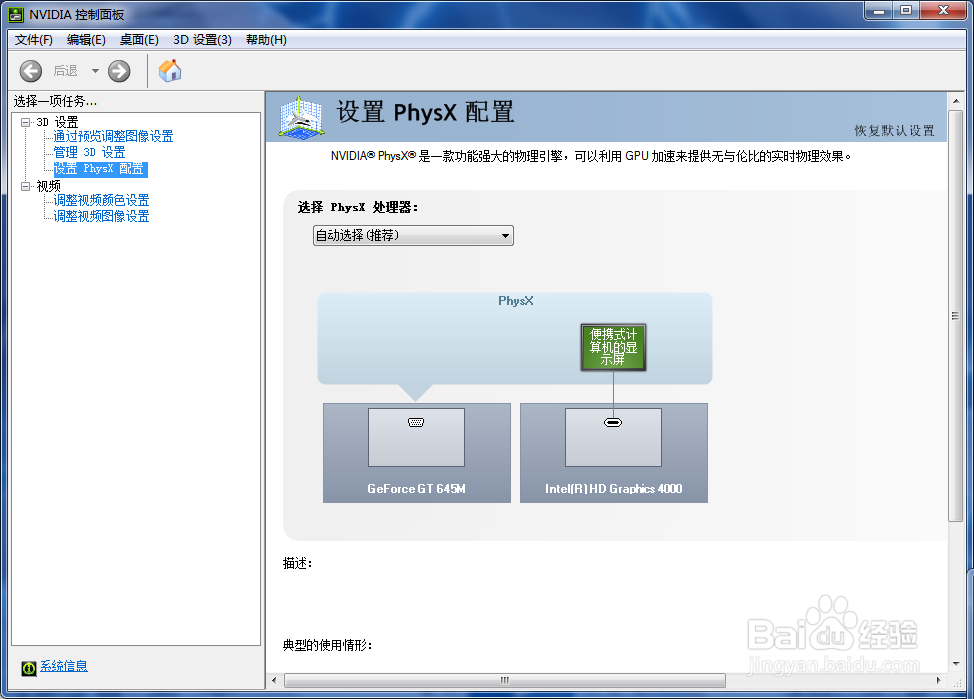Image resolution: width=974 pixels, height=699 pixels.
Task: Maximize the NVIDIA control panel window
Action: click(906, 11)
